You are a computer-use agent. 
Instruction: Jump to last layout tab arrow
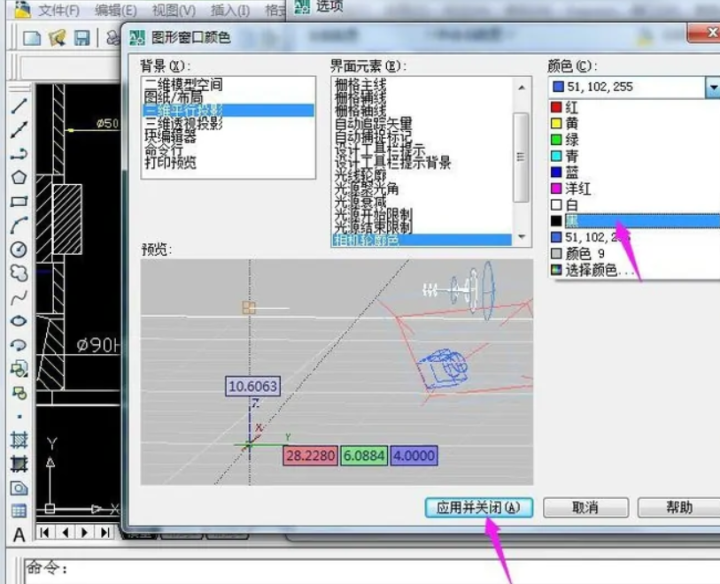105,533
